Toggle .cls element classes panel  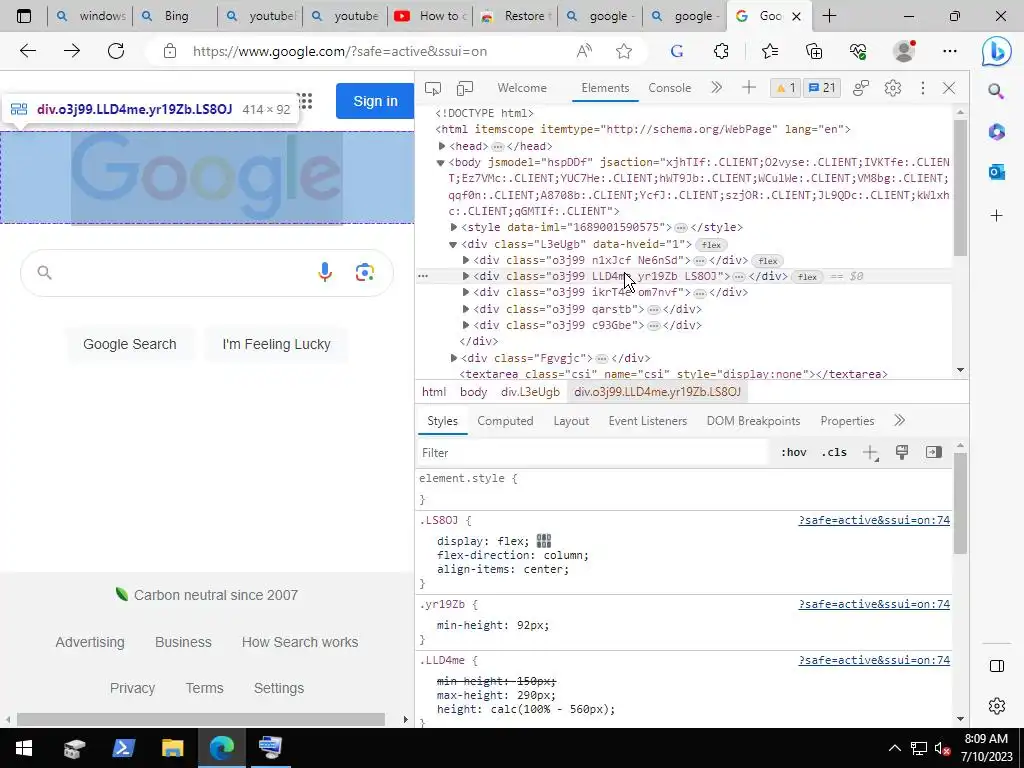coord(834,453)
